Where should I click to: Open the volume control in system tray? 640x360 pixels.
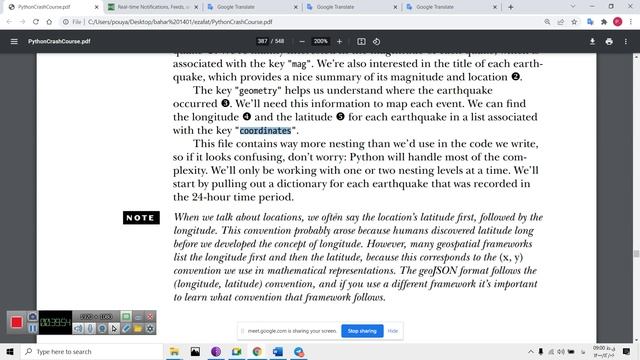pos(561,351)
